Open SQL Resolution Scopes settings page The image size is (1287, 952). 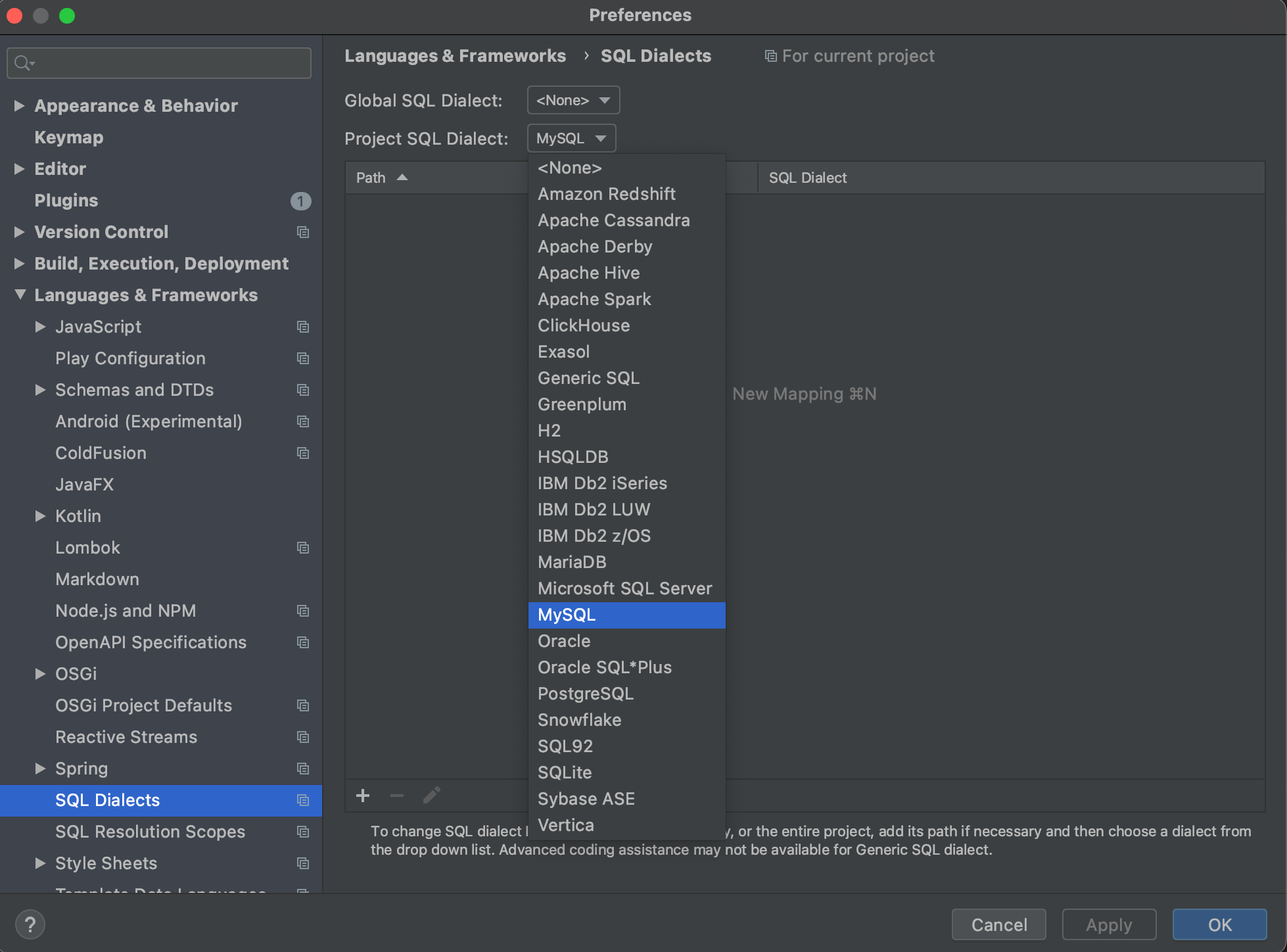click(150, 832)
